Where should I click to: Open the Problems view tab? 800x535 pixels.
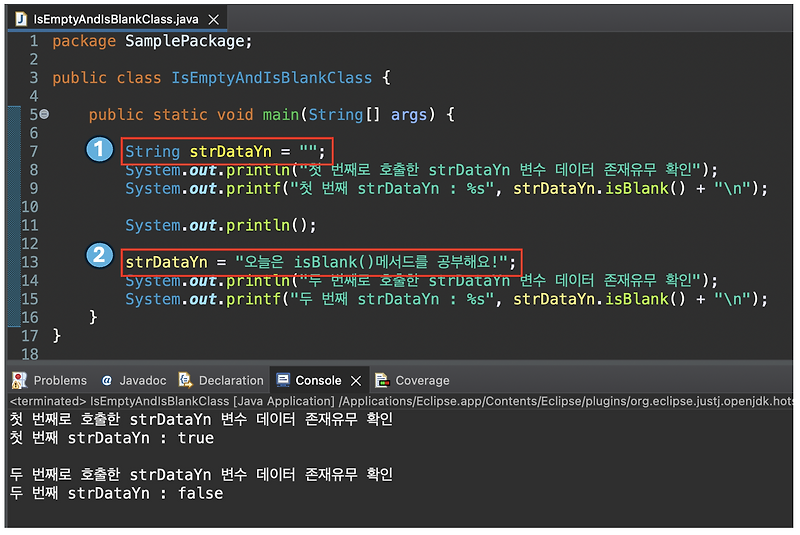[49, 381]
